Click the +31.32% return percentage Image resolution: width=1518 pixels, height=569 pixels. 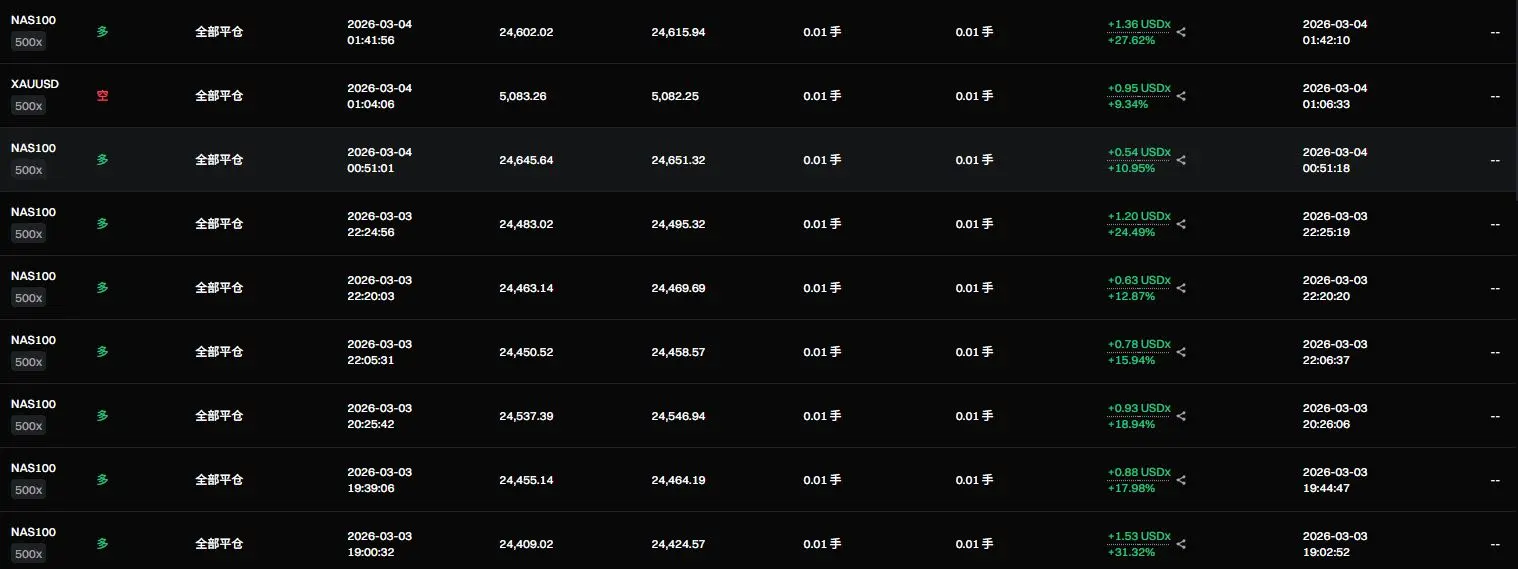point(1131,552)
